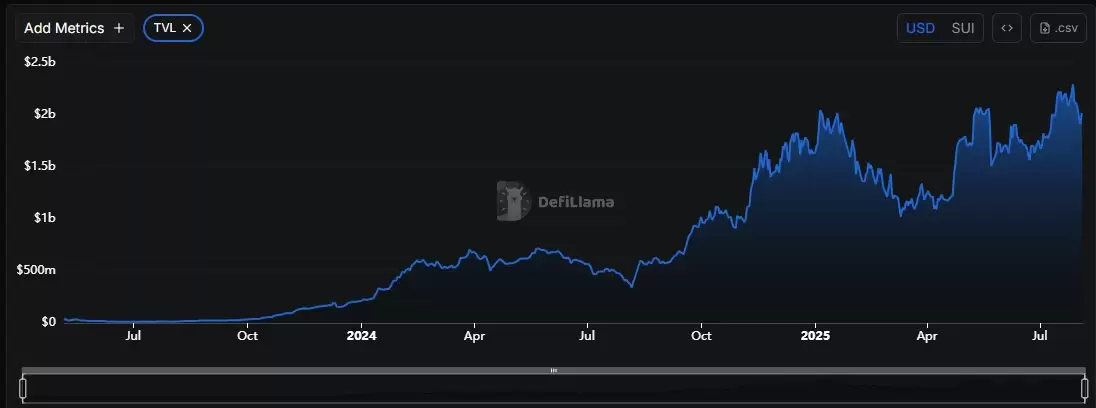Switch the denomination to SUI

pos(962,29)
